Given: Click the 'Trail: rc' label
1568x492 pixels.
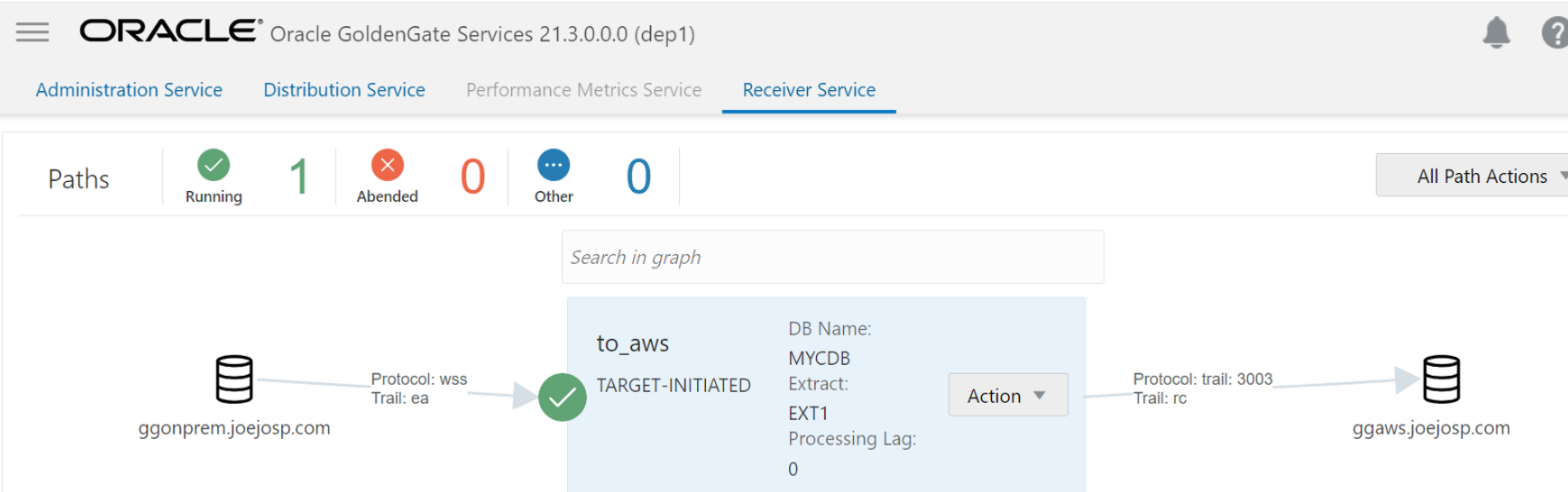Looking at the screenshot, I should [1160, 398].
